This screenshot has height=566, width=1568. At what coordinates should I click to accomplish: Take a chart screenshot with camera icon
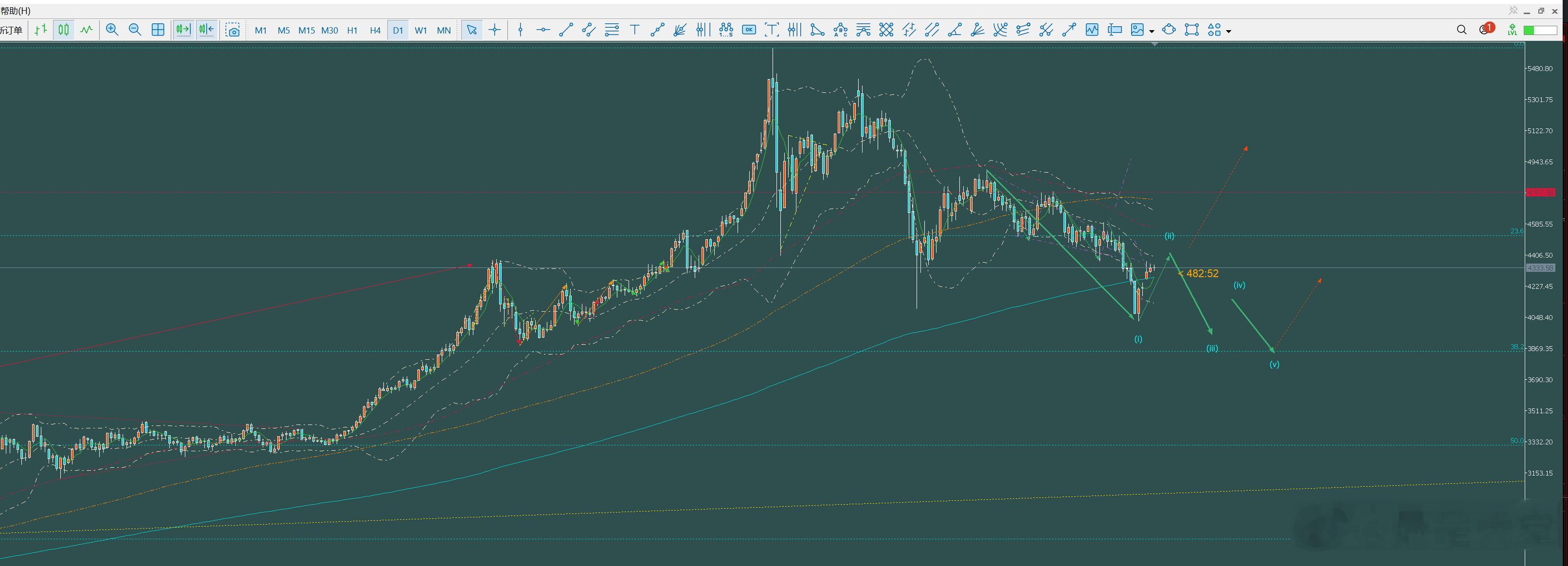[x=233, y=30]
